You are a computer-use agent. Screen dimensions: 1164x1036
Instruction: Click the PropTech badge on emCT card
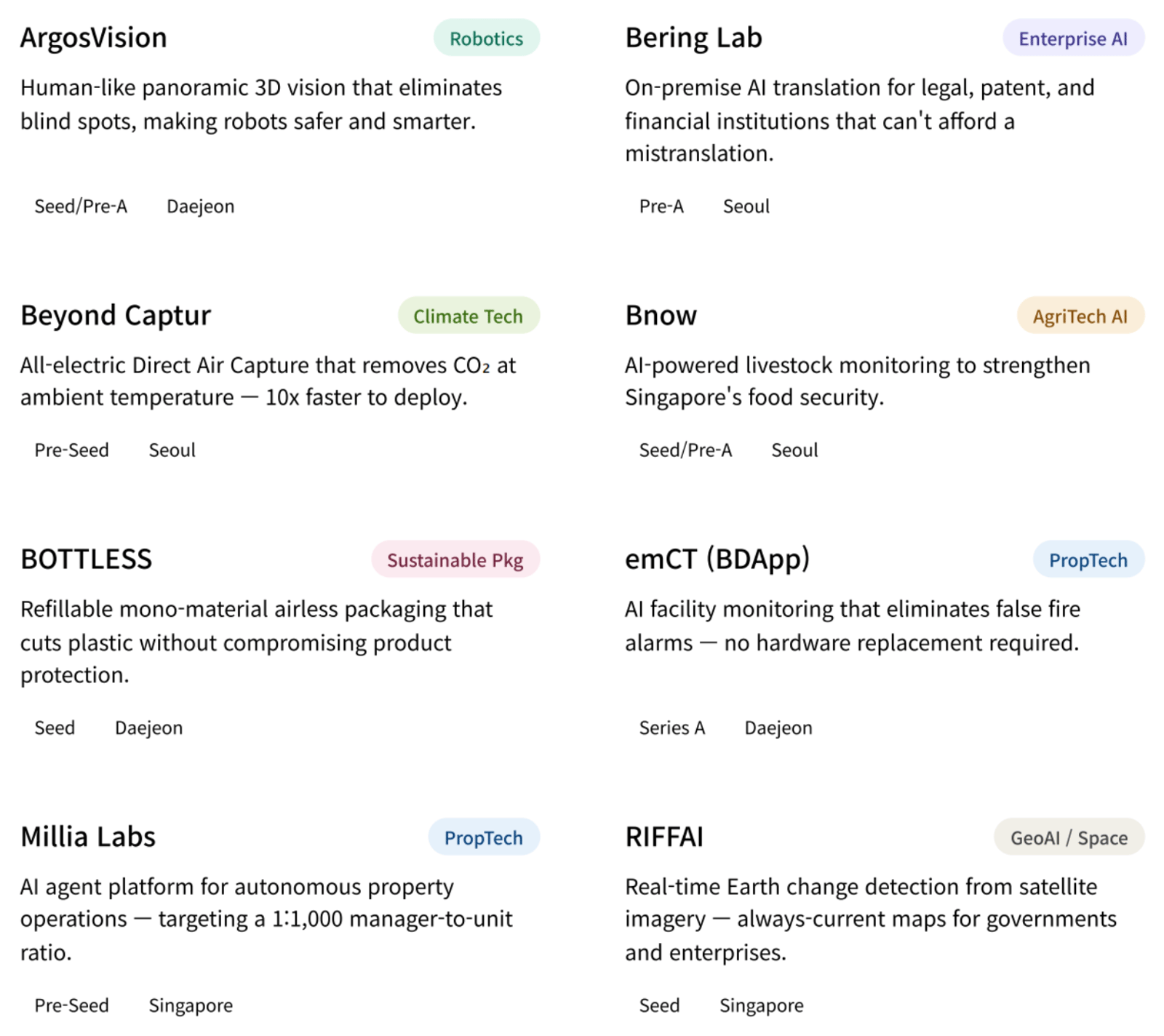(x=1088, y=560)
